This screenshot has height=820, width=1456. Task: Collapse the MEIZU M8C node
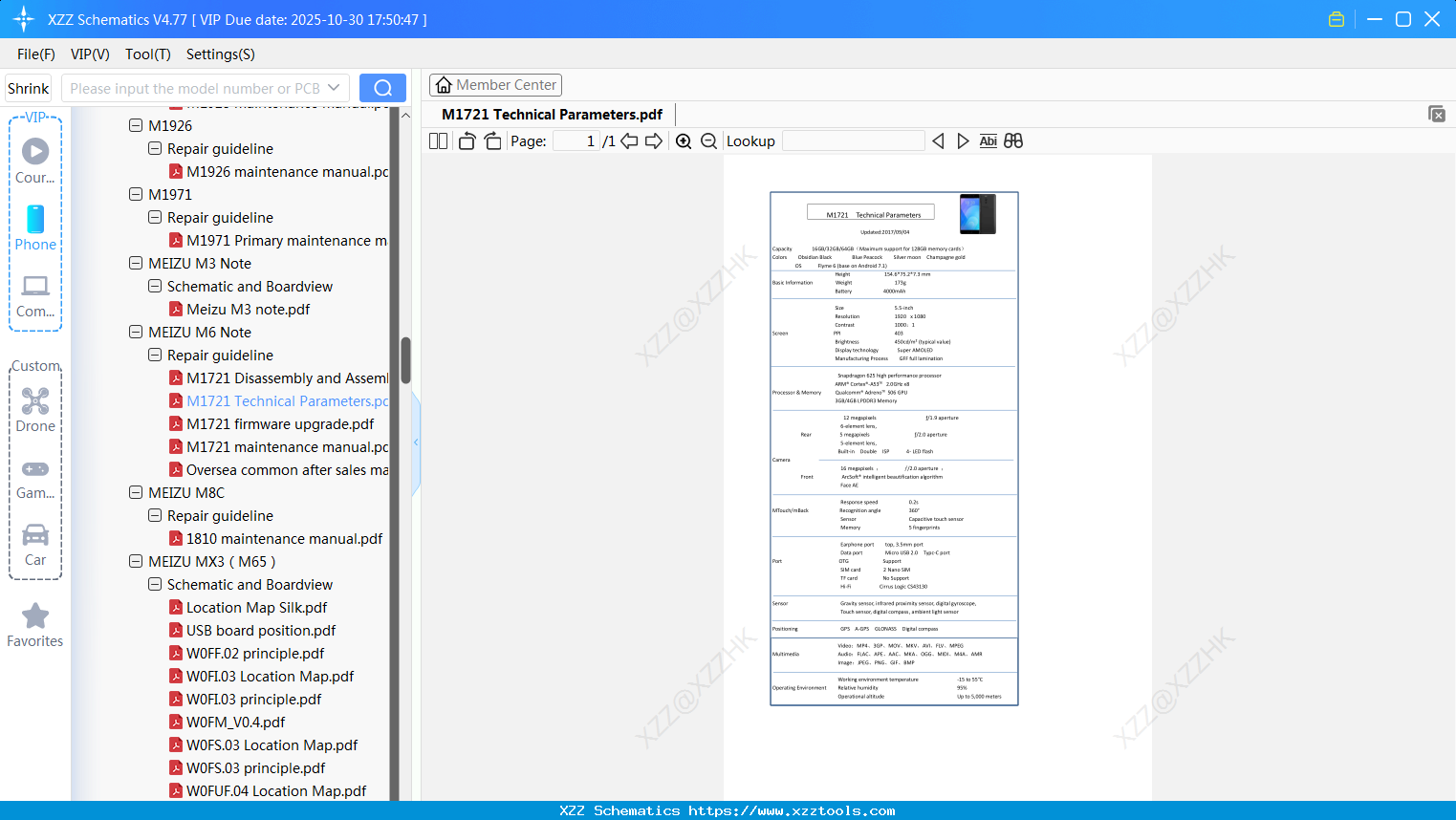pos(136,492)
